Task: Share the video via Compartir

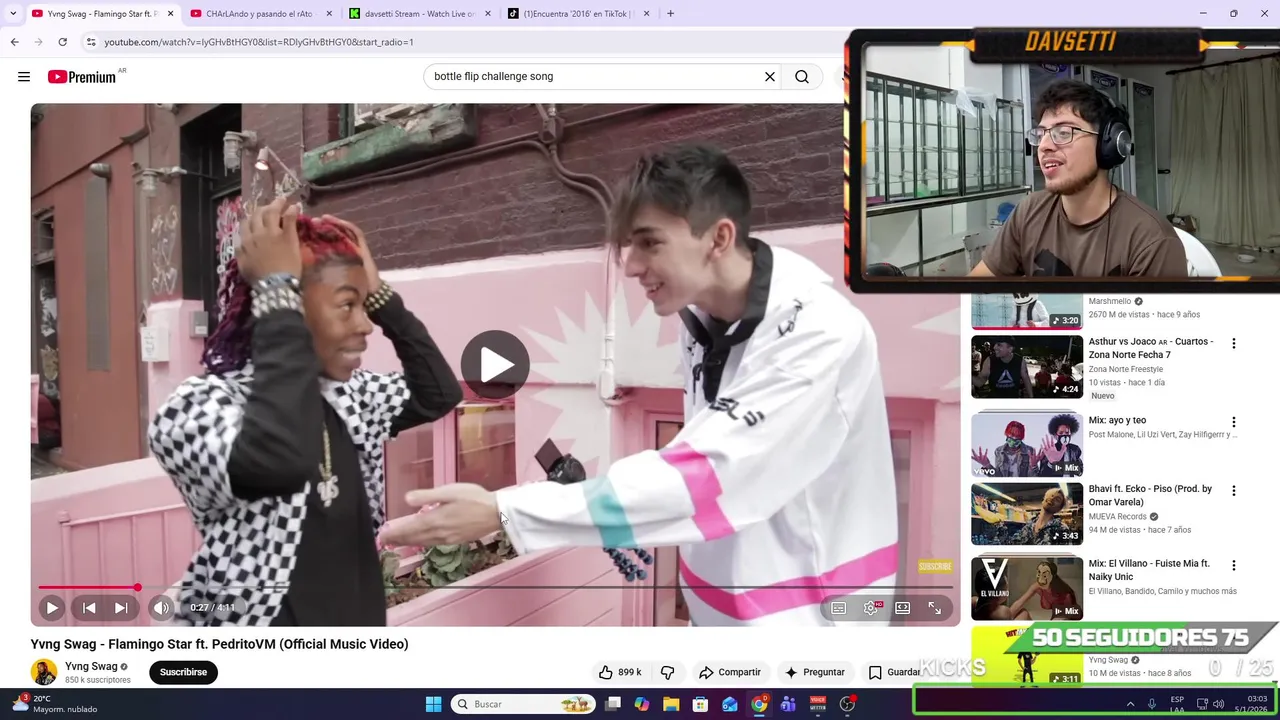Action: point(730,672)
